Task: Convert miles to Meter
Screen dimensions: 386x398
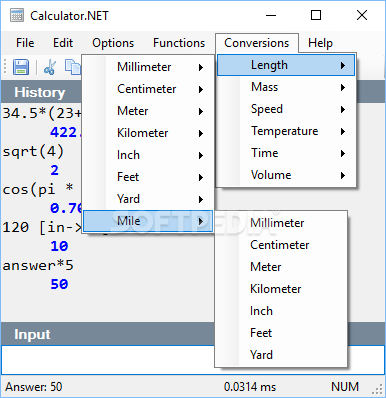Action: (x=281, y=267)
